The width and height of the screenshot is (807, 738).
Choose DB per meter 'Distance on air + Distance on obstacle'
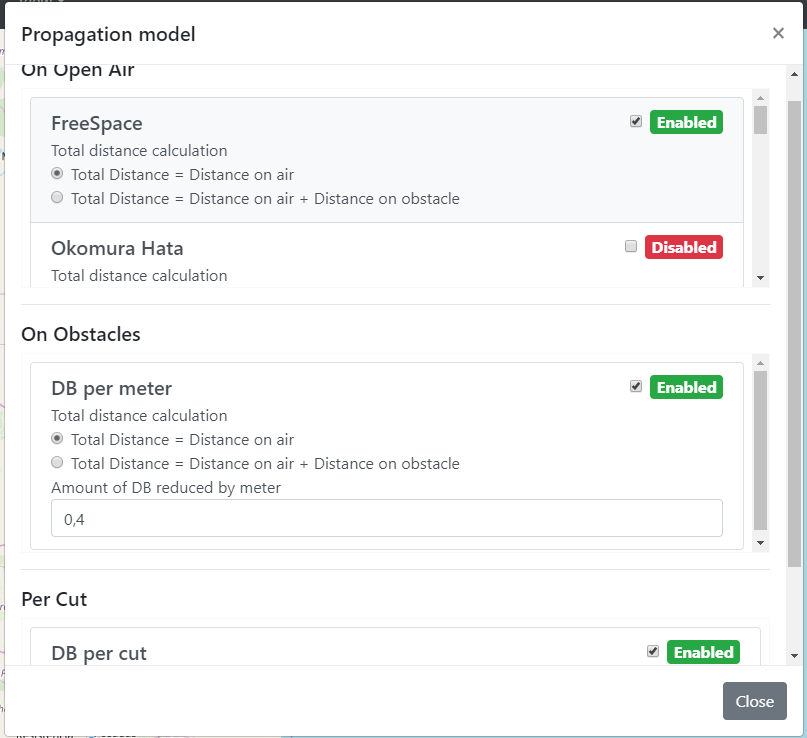(57, 463)
